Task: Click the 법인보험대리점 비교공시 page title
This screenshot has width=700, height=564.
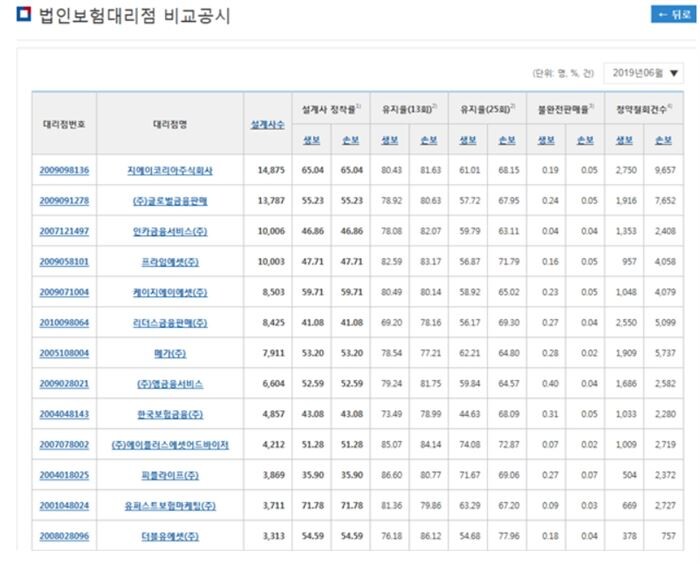Action: coord(134,16)
